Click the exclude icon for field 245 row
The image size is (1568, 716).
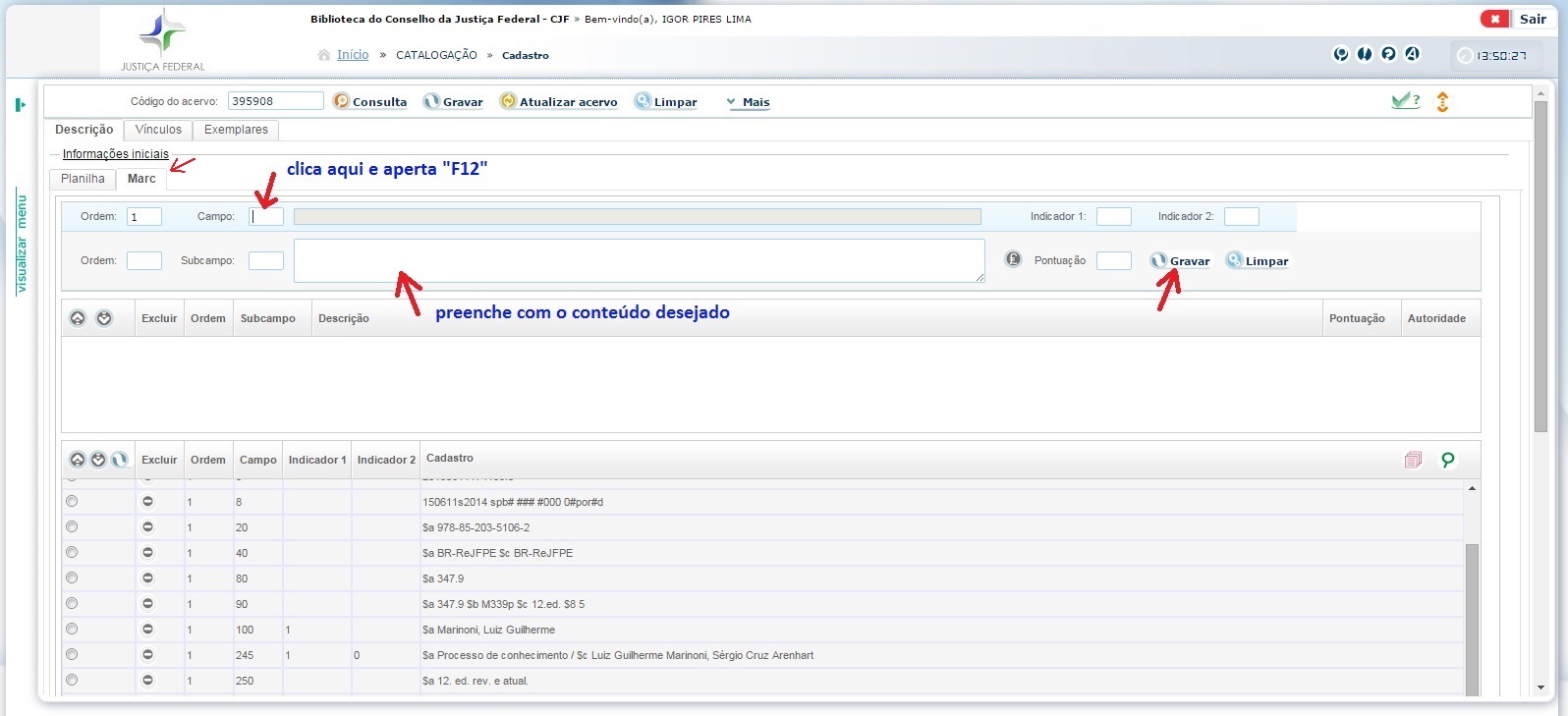coord(147,655)
